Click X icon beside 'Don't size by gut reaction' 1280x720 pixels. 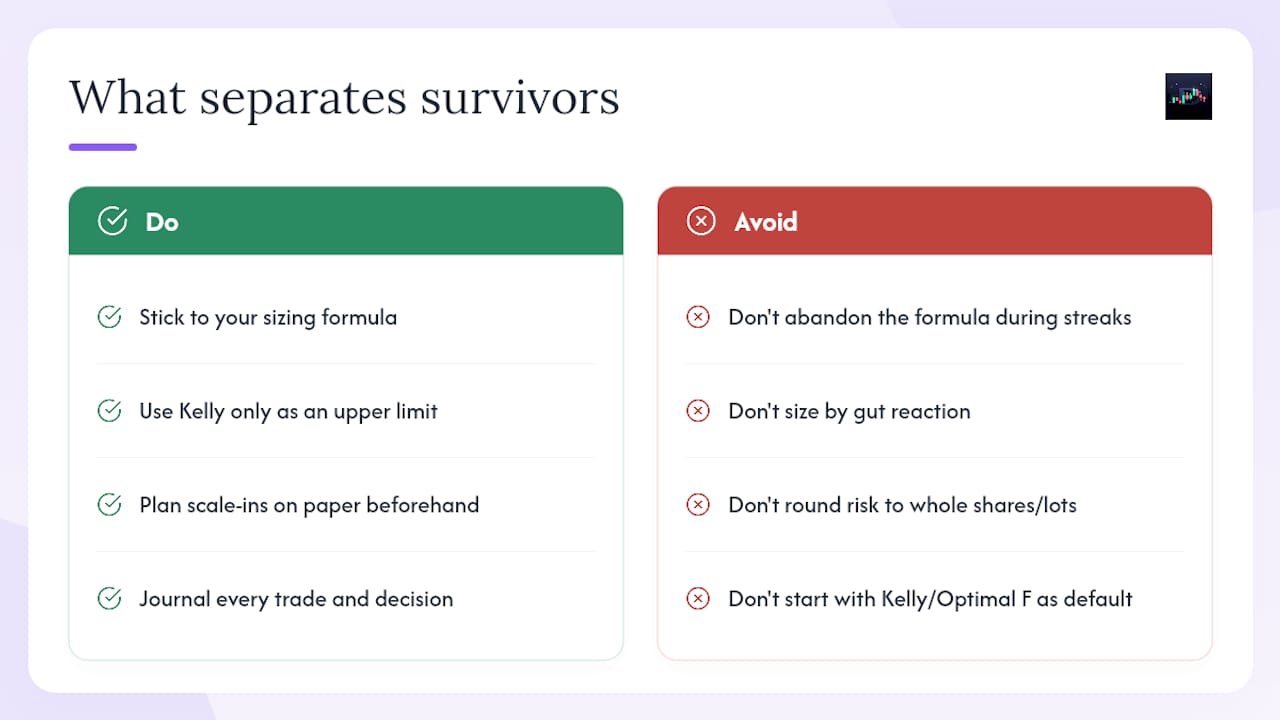tap(698, 411)
